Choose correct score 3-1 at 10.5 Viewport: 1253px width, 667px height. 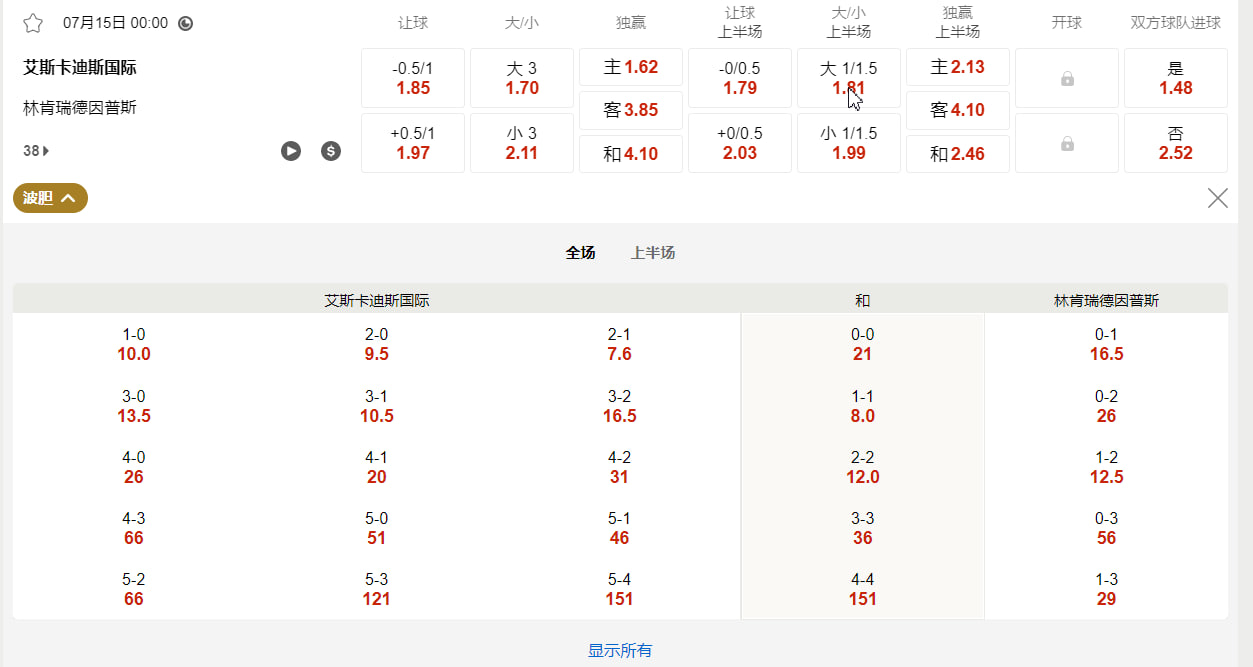[x=377, y=406]
